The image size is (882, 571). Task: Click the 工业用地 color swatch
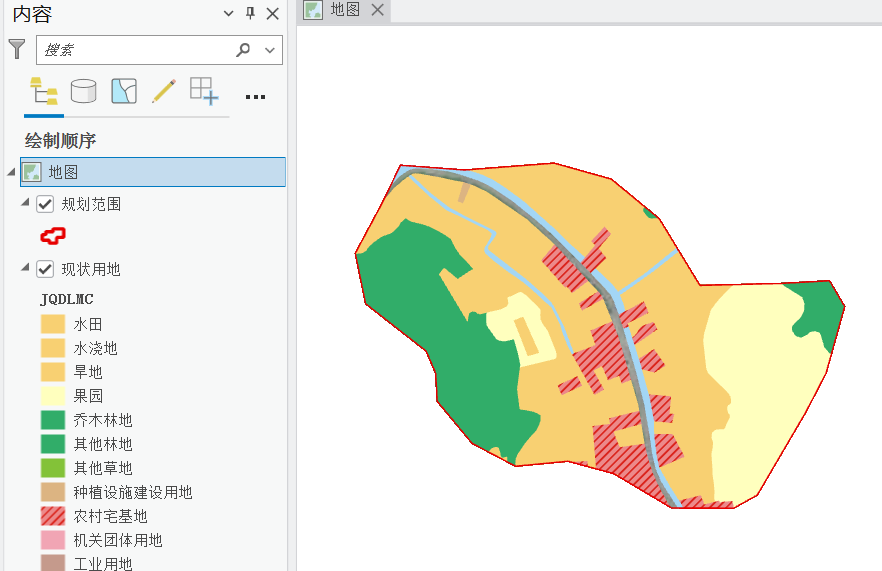(x=53, y=563)
